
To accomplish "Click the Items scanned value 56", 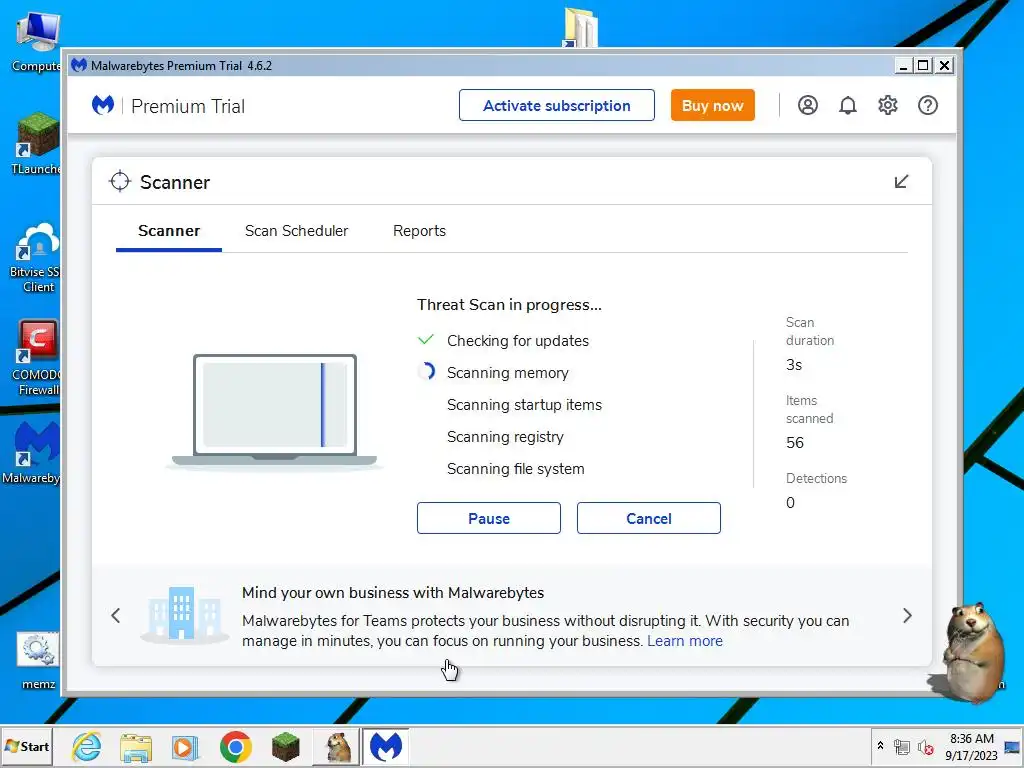I will (x=795, y=443).
